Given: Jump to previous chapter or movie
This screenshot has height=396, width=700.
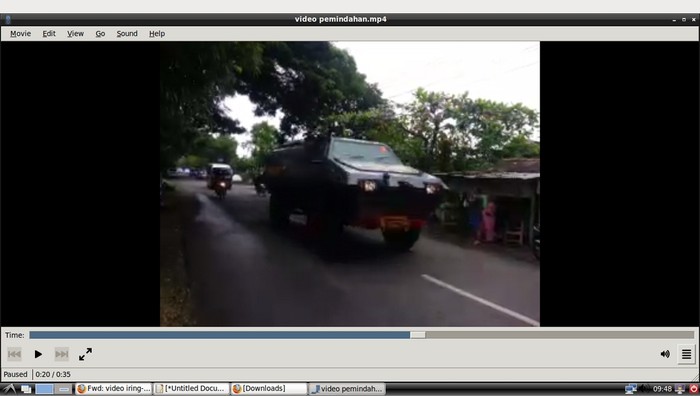Looking at the screenshot, I should point(14,354).
